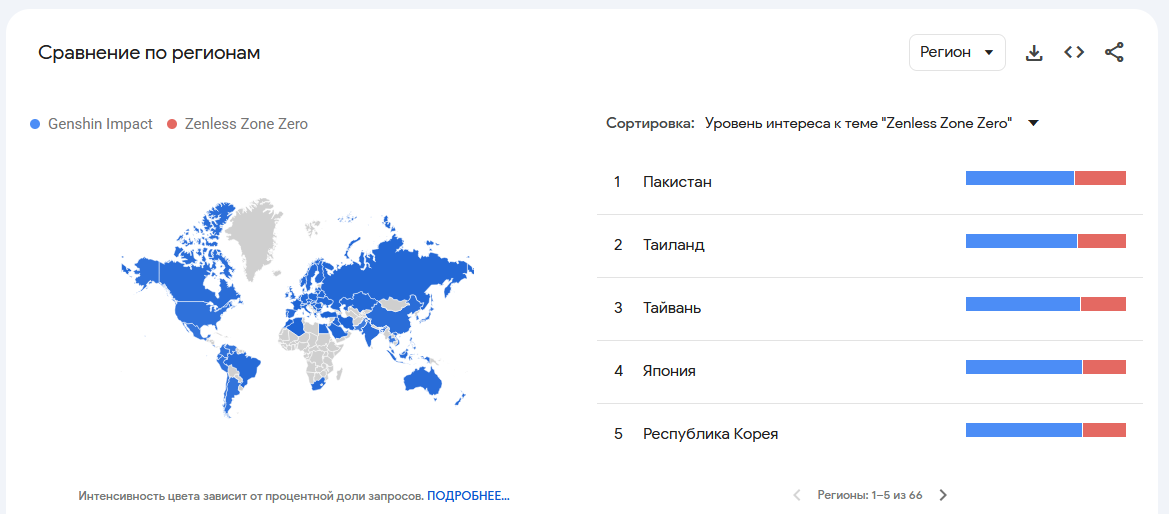Click the blue Genshin Impact legend dot
This screenshot has height=514, width=1169.
tap(36, 124)
